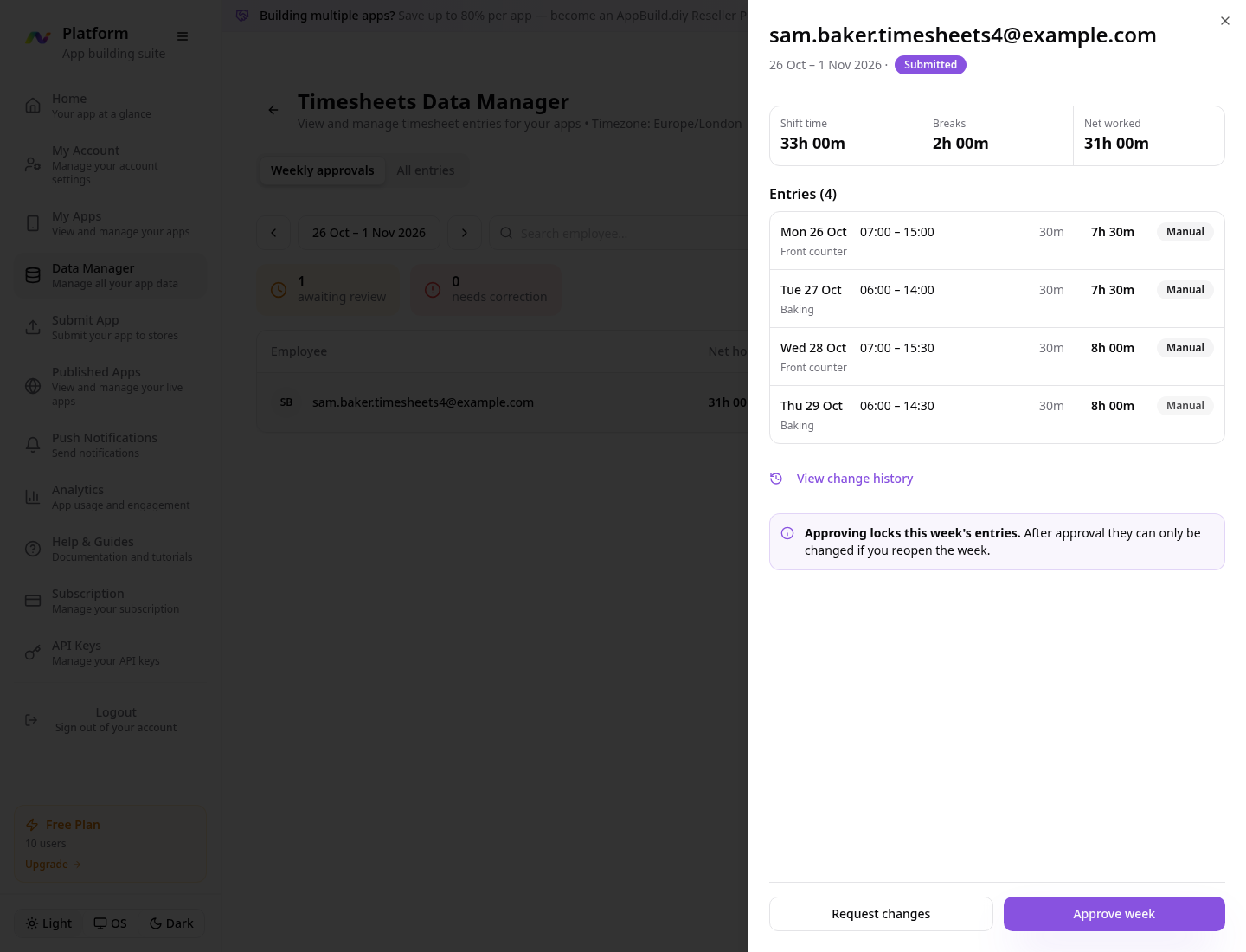Viewport: 1246px width, 952px height.
Task: Open the 26 Oct – 1 Nov 2026 date picker
Action: [369, 233]
